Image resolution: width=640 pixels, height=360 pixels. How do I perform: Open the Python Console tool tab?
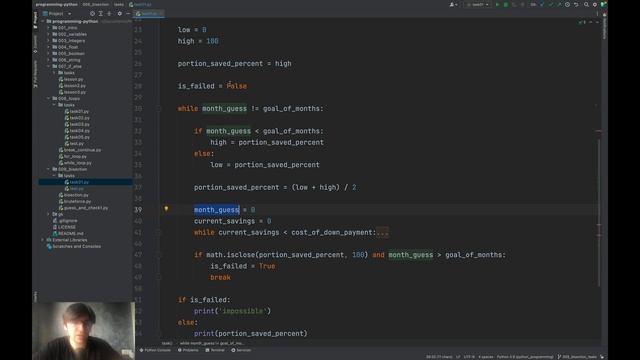(x=155, y=350)
